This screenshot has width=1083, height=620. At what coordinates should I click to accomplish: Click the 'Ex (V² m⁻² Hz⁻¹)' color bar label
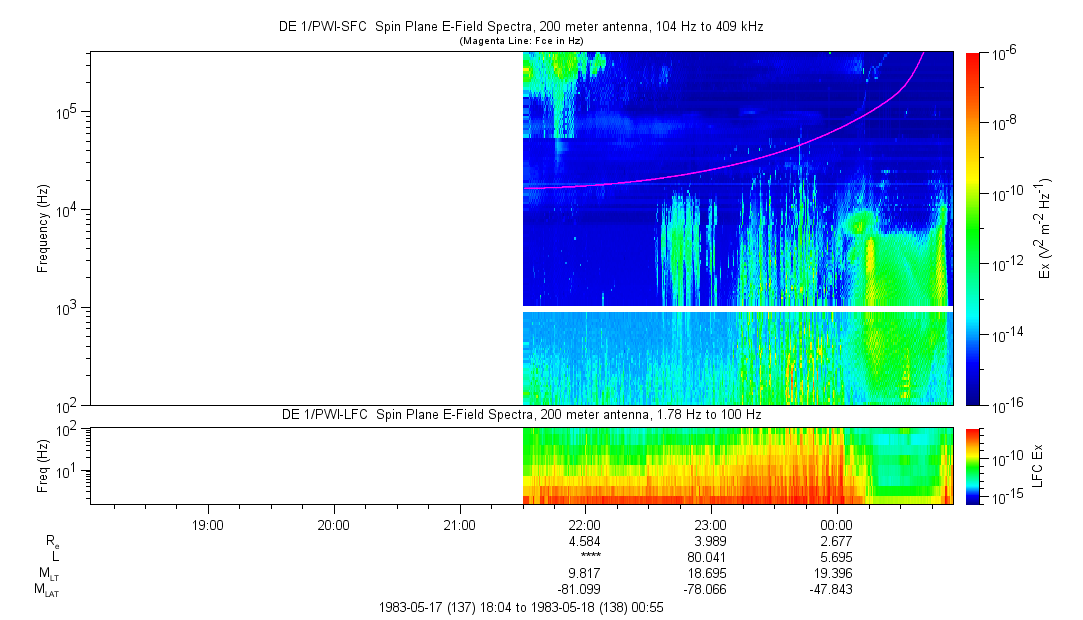tap(1043, 229)
